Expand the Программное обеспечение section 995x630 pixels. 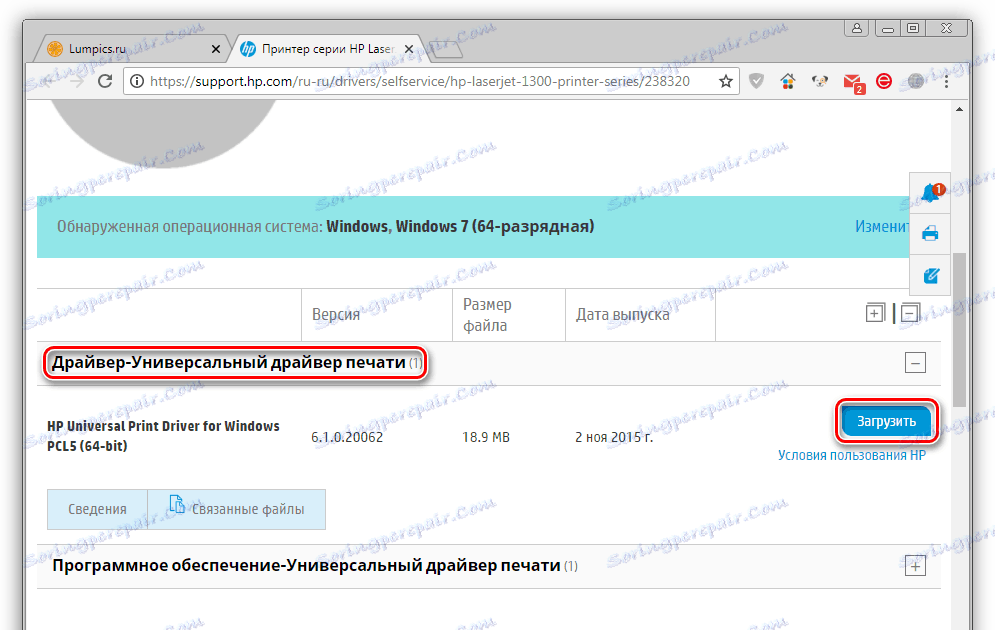[915, 566]
